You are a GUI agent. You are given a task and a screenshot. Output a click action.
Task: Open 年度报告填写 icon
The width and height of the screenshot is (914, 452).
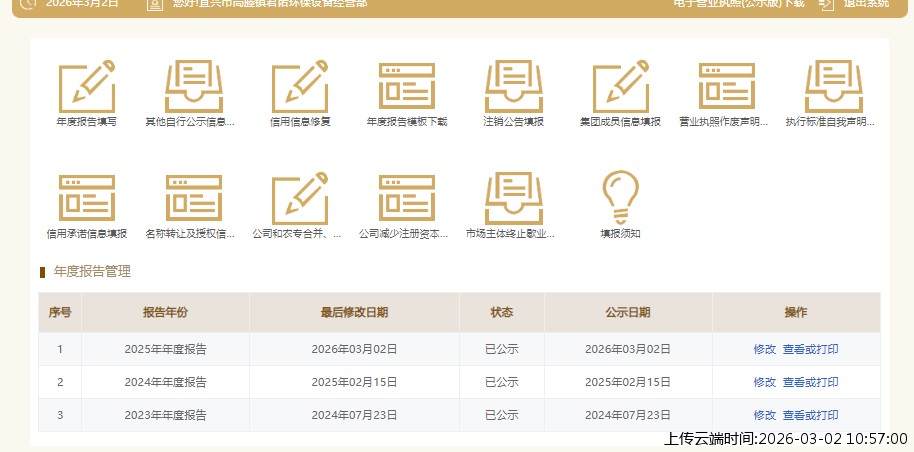pyautogui.click(x=86, y=86)
